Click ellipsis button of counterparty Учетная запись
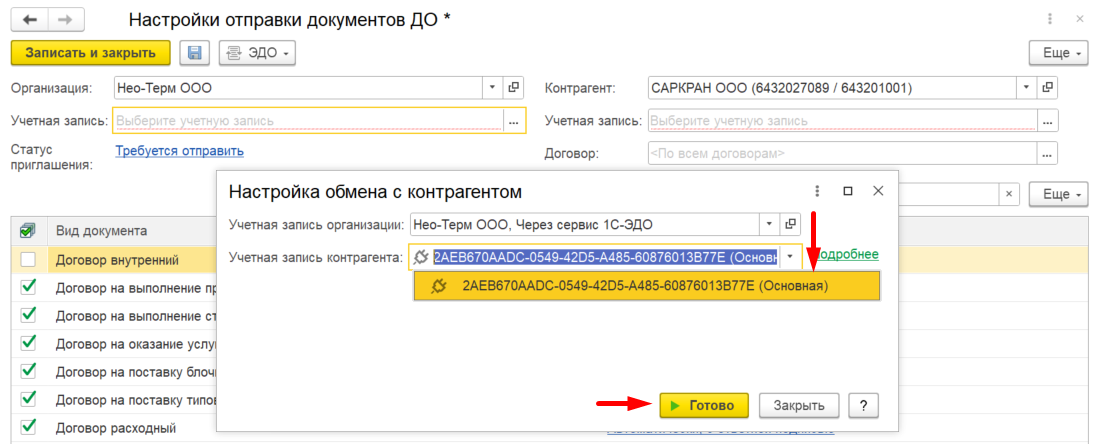Image resolution: width=1094 pixels, height=444 pixels. pyautogui.click(x=1048, y=120)
